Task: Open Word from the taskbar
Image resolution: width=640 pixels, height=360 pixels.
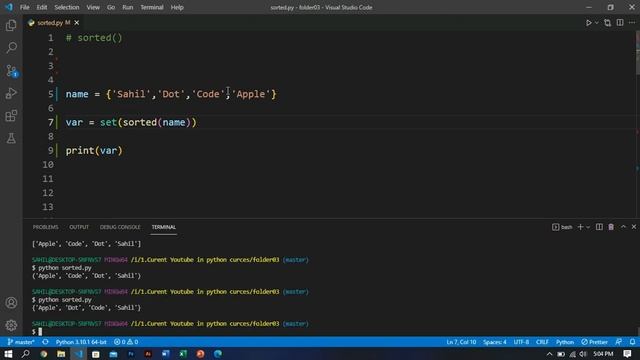Action: 165,354
